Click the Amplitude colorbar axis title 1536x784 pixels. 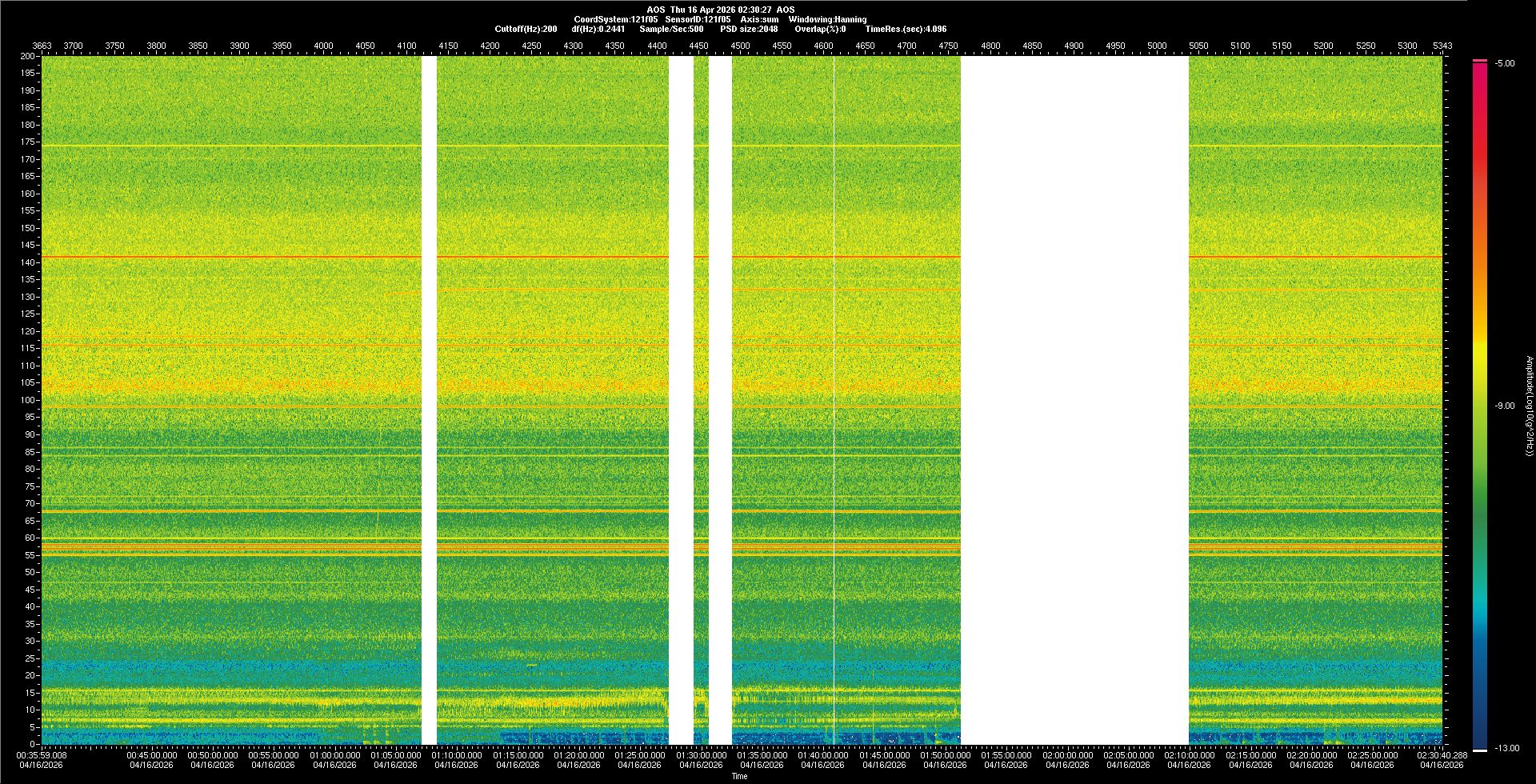1529,406
